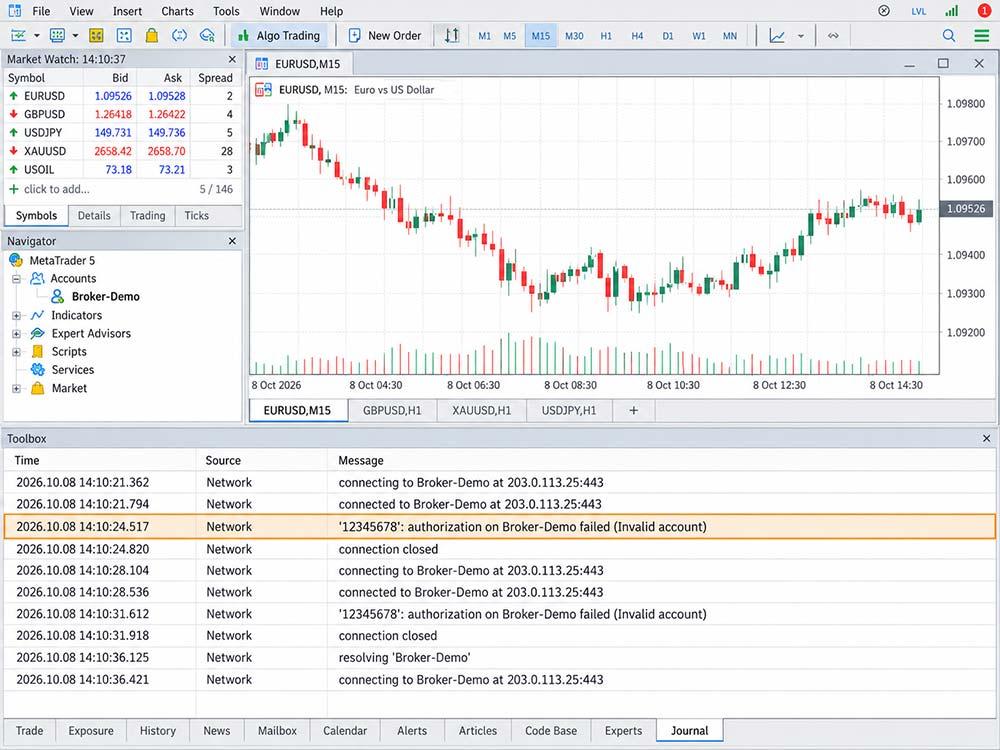Add a new chart tab with the plus button
Viewport: 1000px width, 750px height.
pos(633,411)
